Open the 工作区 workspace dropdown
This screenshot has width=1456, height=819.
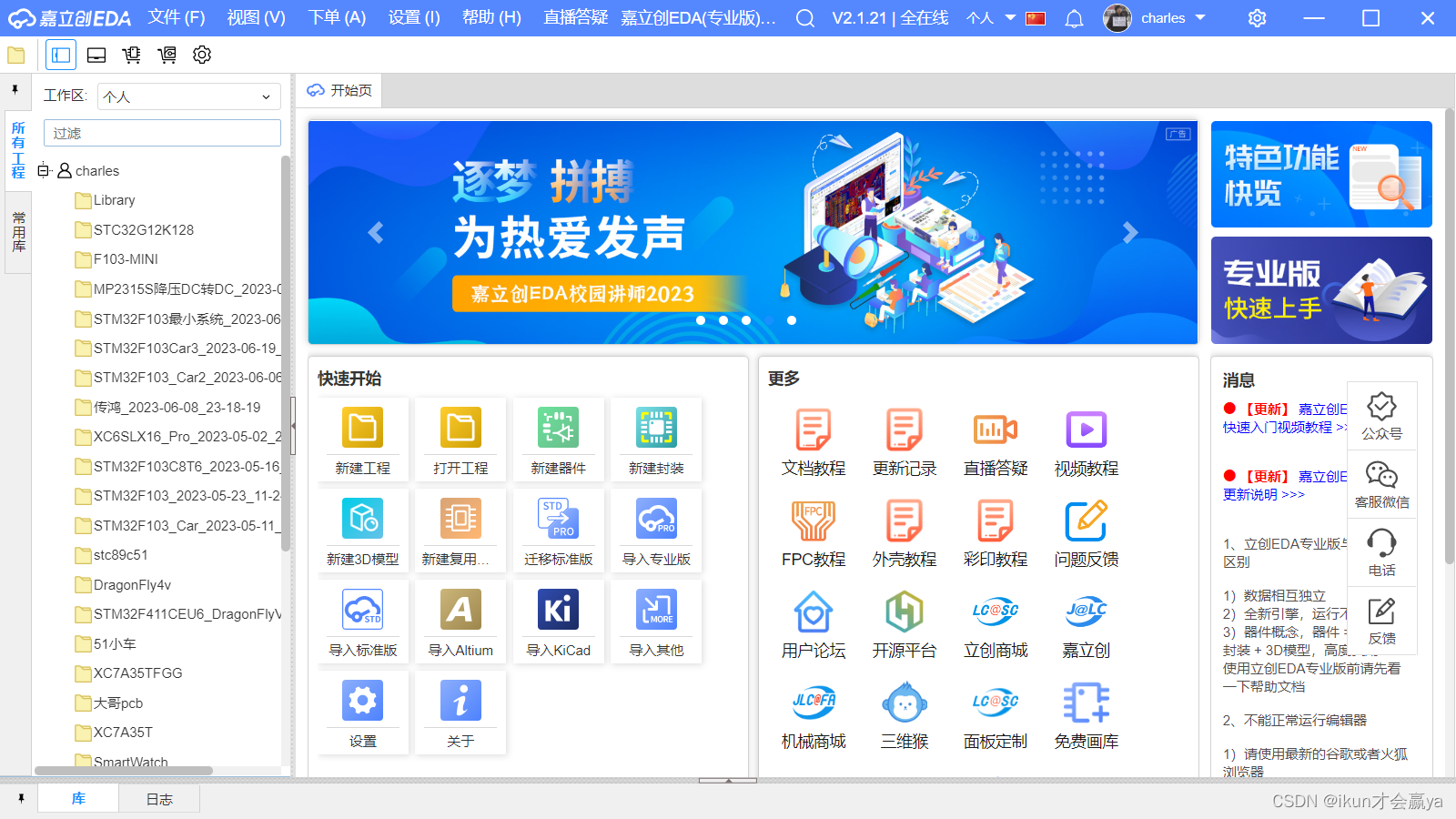click(187, 96)
